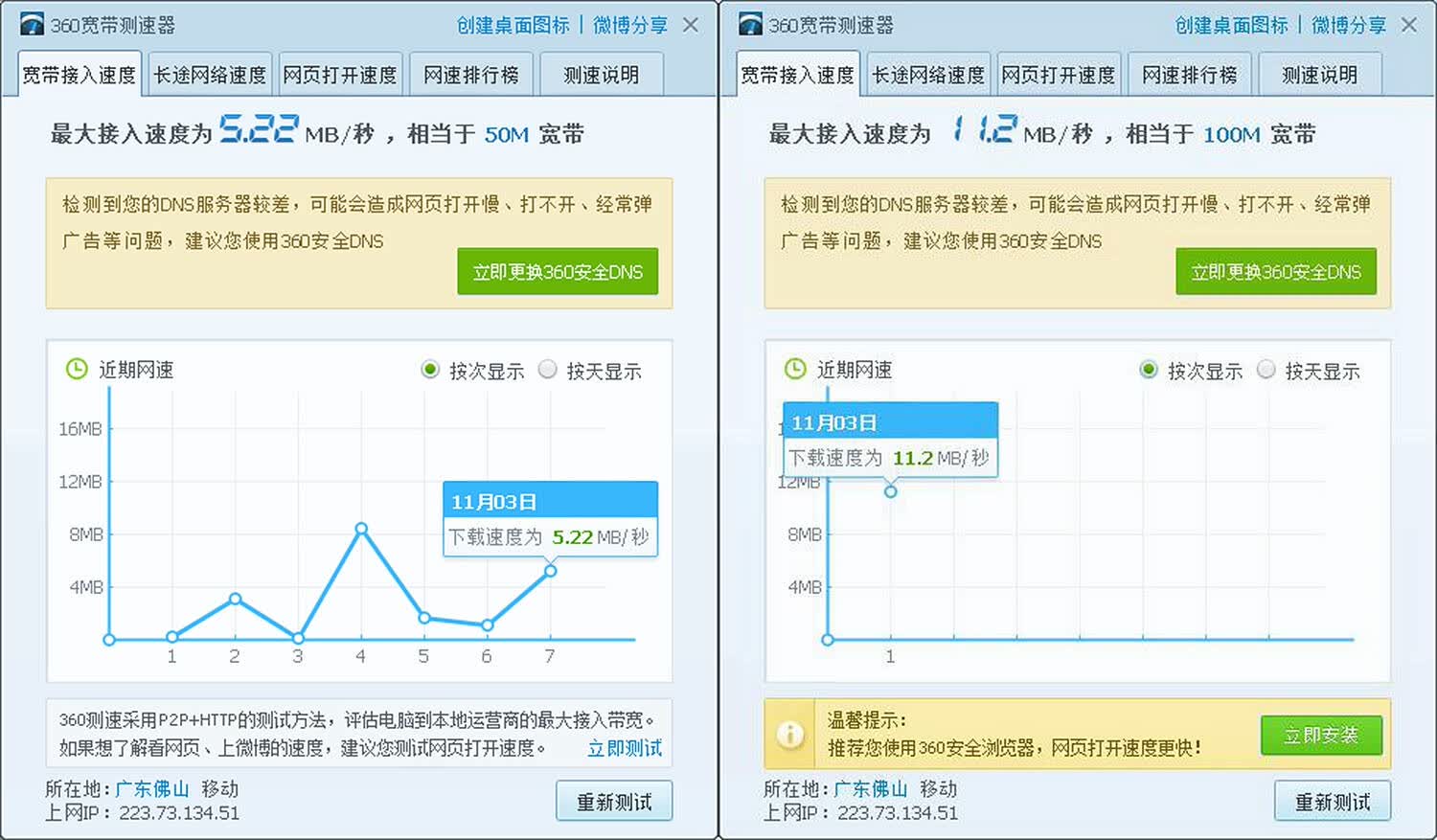Image resolution: width=1437 pixels, height=840 pixels.
Task: Switch to 长途网络速度 tab in left window
Action: click(210, 74)
